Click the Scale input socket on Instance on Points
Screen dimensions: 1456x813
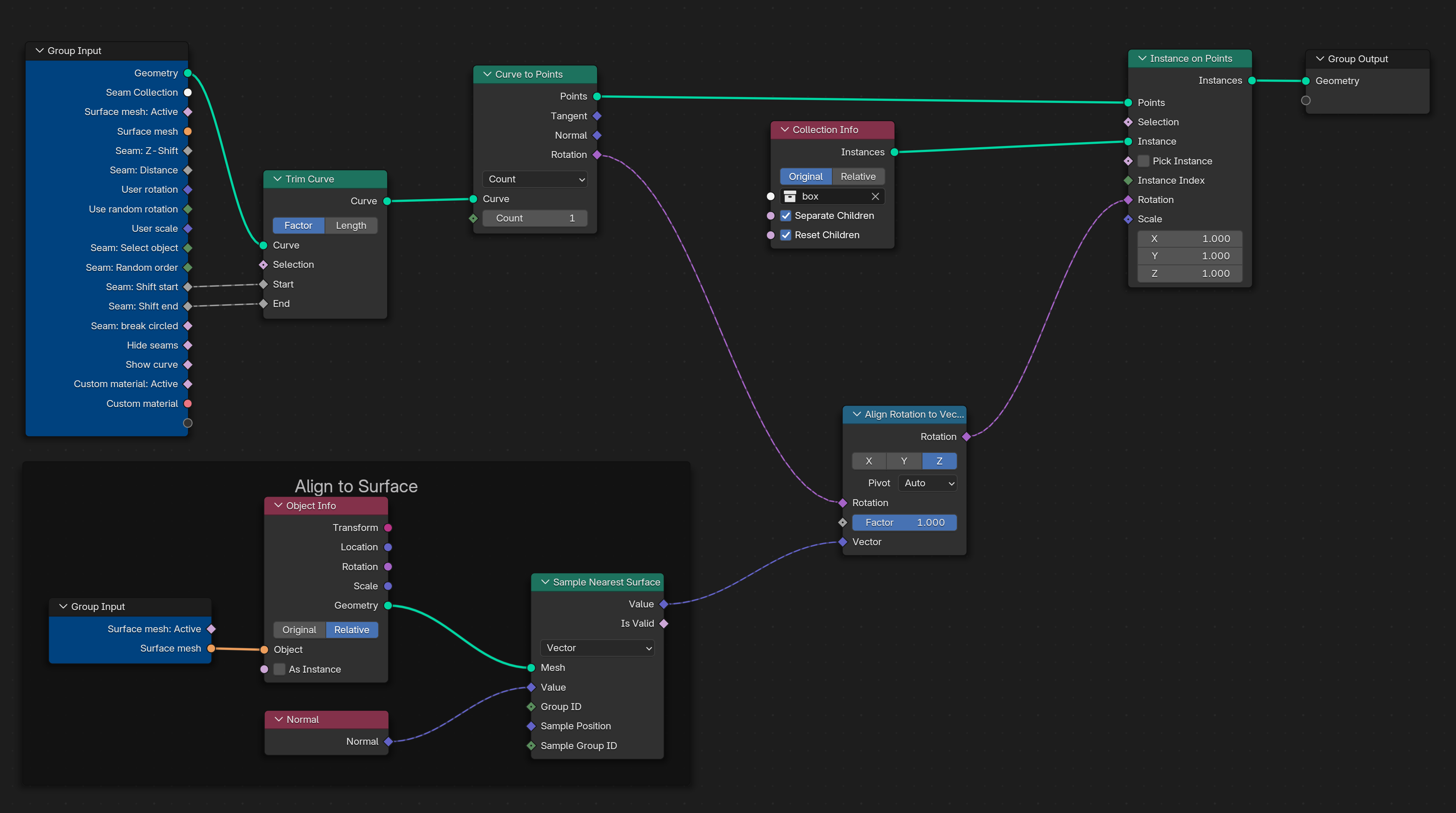(1128, 219)
